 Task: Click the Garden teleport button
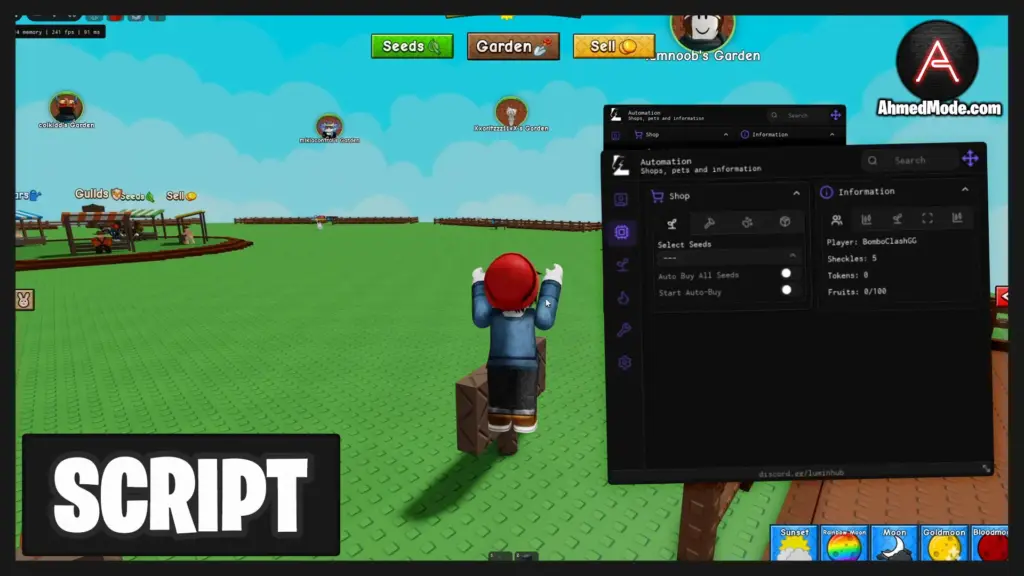[x=513, y=46]
